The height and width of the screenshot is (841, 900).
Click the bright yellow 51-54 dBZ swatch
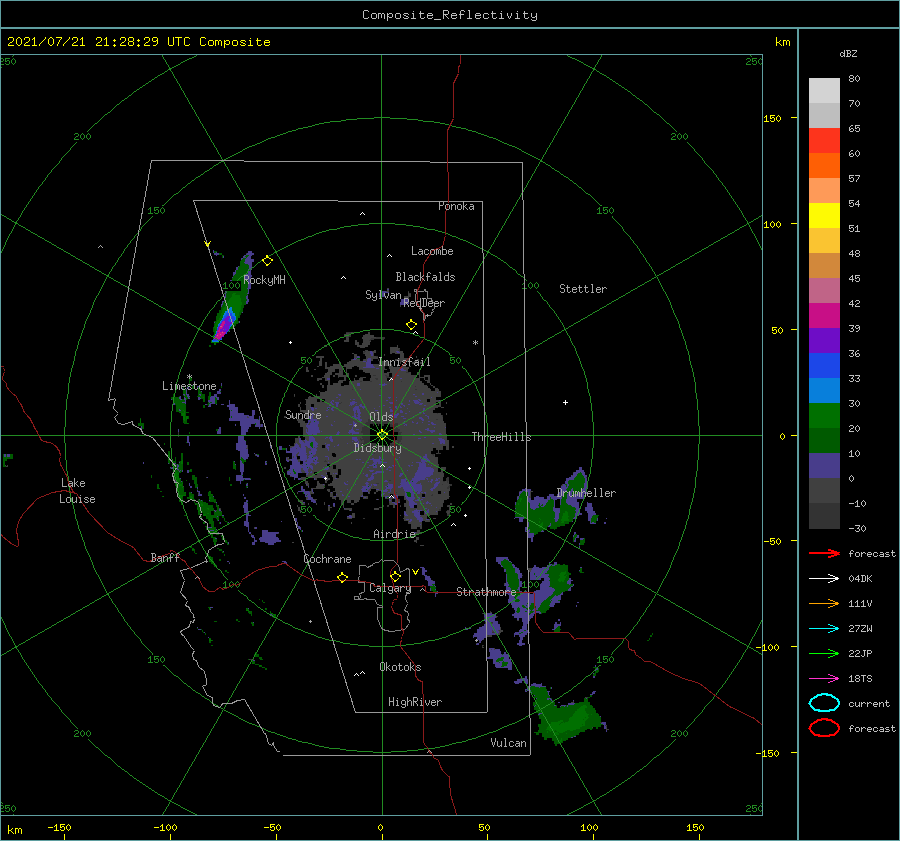[x=824, y=215]
